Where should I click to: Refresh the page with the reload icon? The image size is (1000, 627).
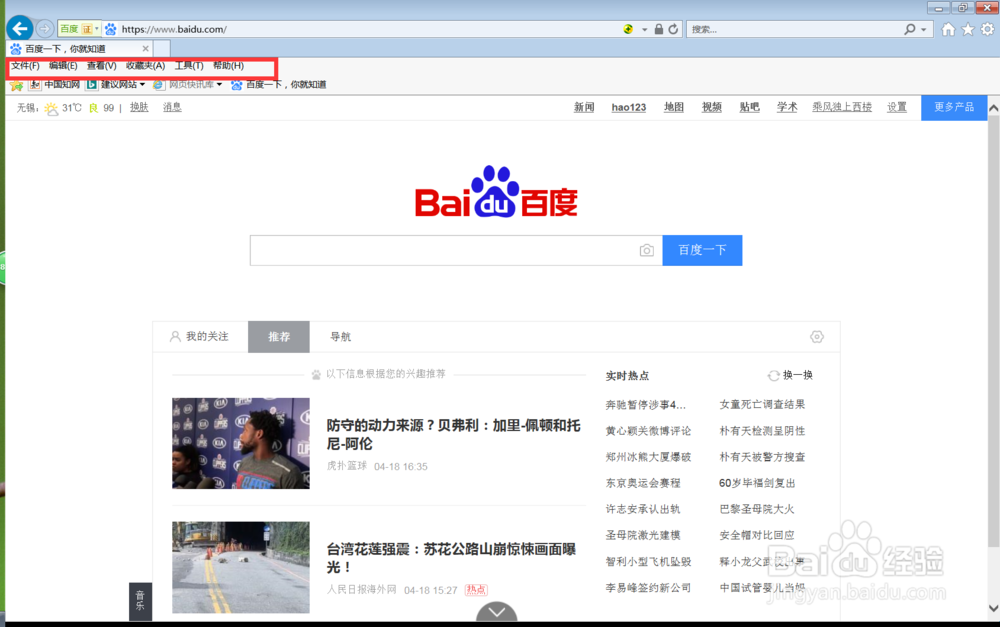click(x=673, y=29)
